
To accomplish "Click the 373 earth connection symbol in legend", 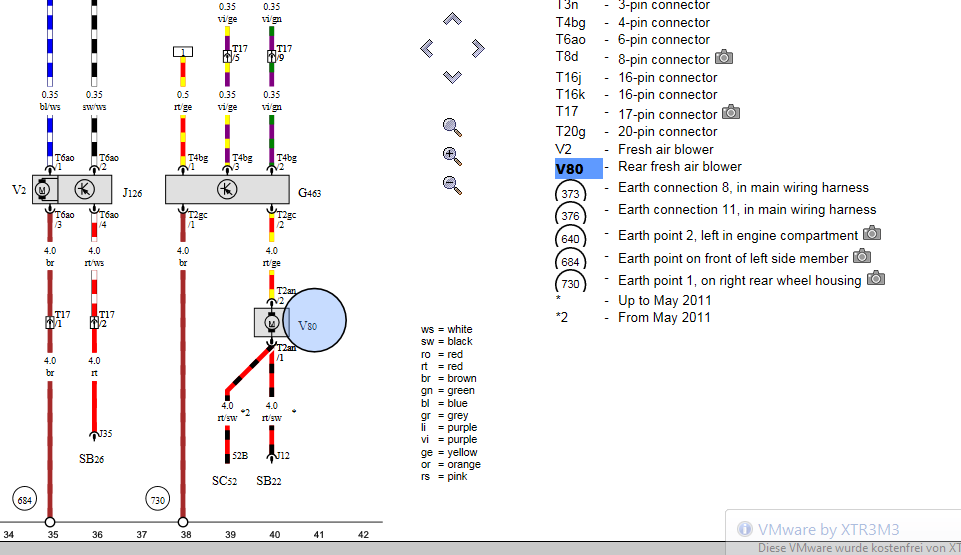I will click(x=571, y=194).
